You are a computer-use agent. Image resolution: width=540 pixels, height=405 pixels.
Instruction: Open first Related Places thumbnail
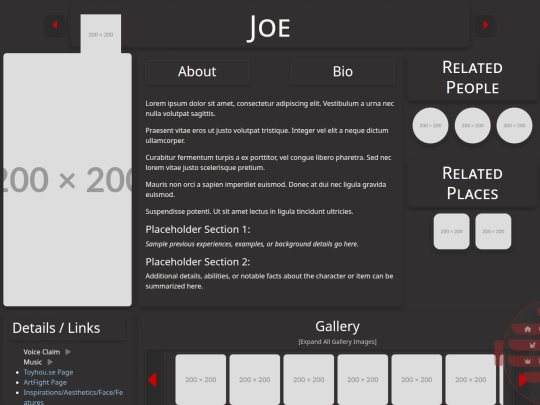tap(451, 231)
